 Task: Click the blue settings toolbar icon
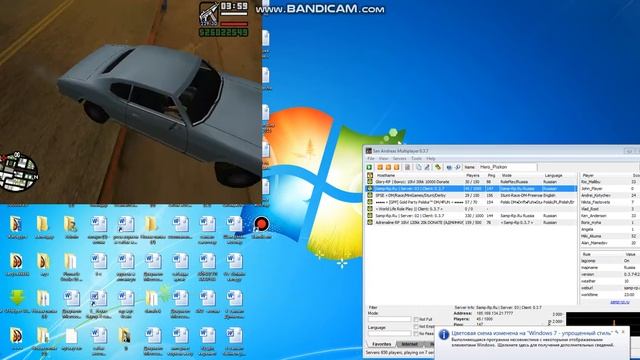[x=449, y=167]
